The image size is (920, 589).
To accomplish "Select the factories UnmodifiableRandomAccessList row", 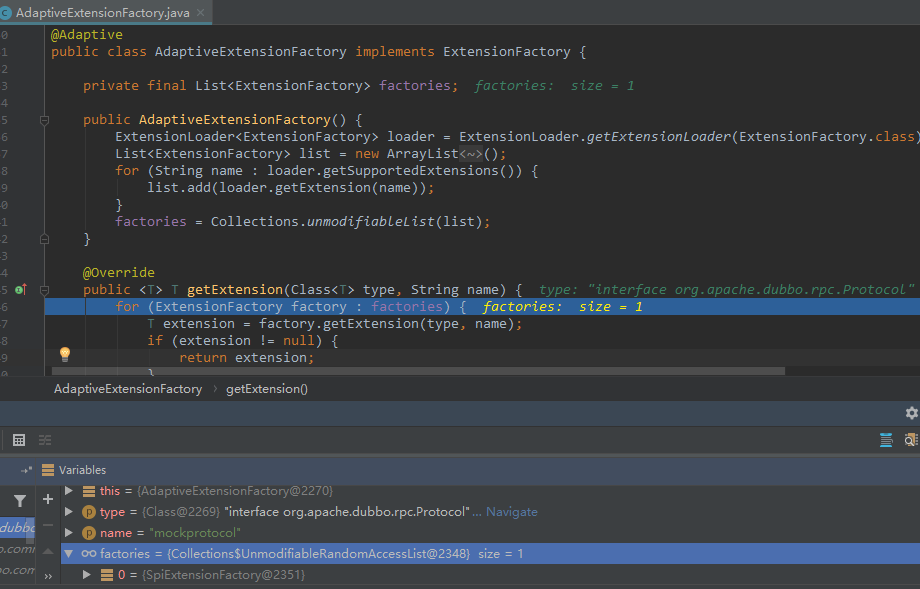I will pyautogui.click(x=489, y=553).
